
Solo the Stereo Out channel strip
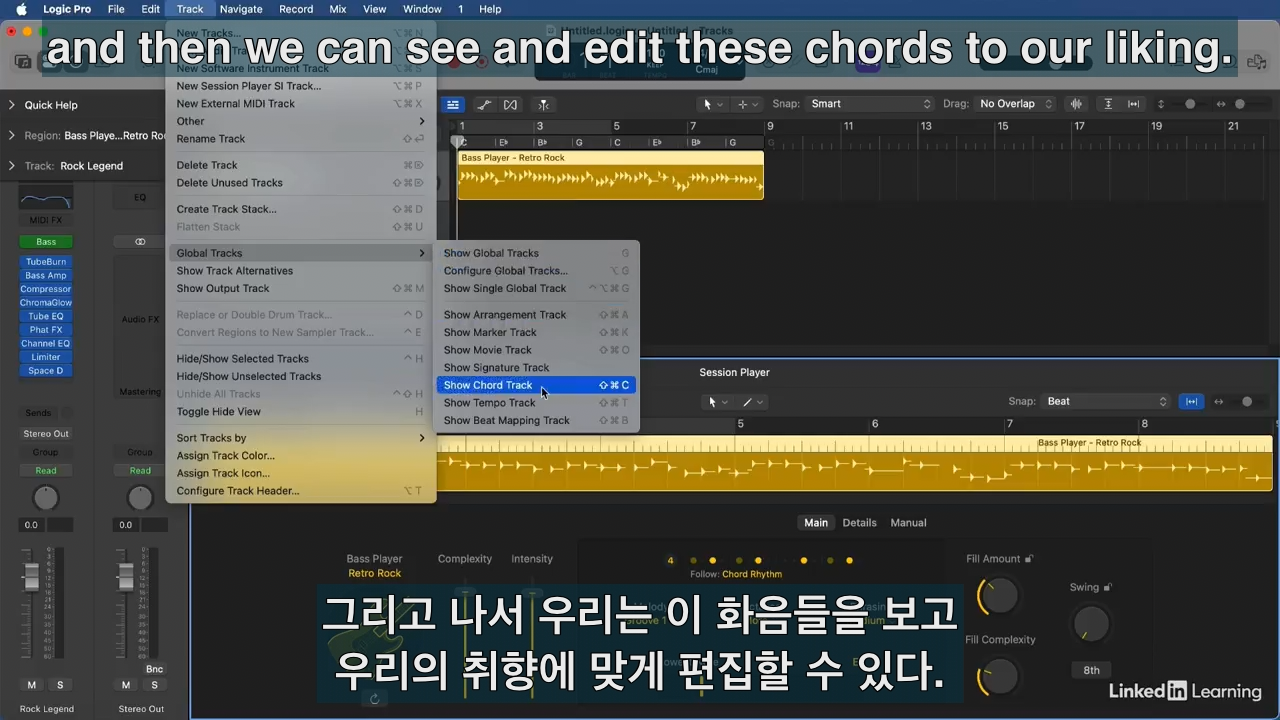tap(154, 685)
